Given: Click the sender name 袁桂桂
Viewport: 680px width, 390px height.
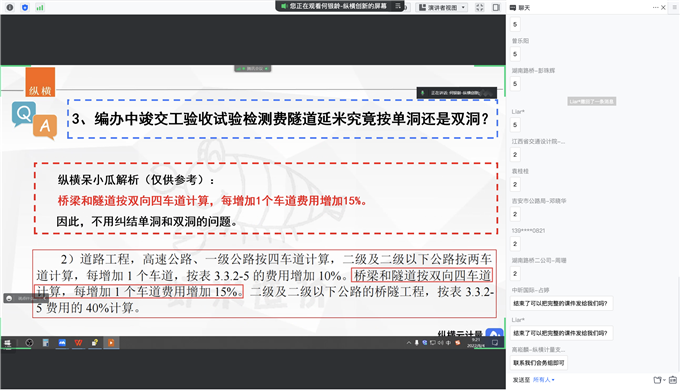Looking at the screenshot, I should (520, 171).
